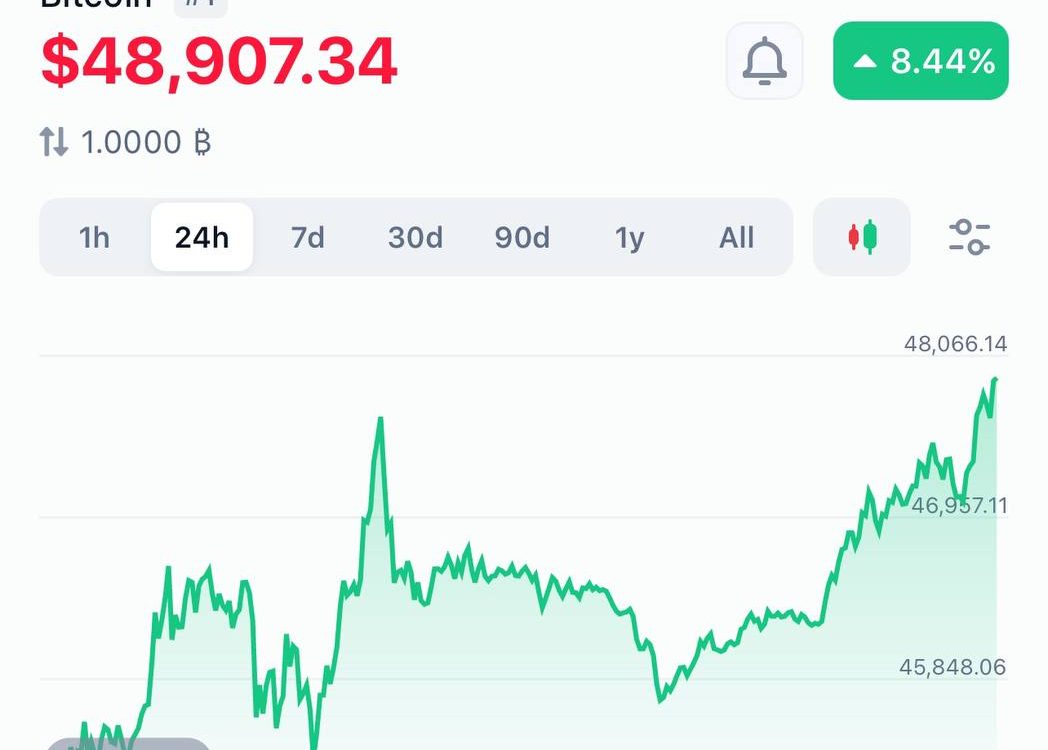Toggle the 8.44% change badge
The height and width of the screenshot is (750, 1048).
click(920, 61)
